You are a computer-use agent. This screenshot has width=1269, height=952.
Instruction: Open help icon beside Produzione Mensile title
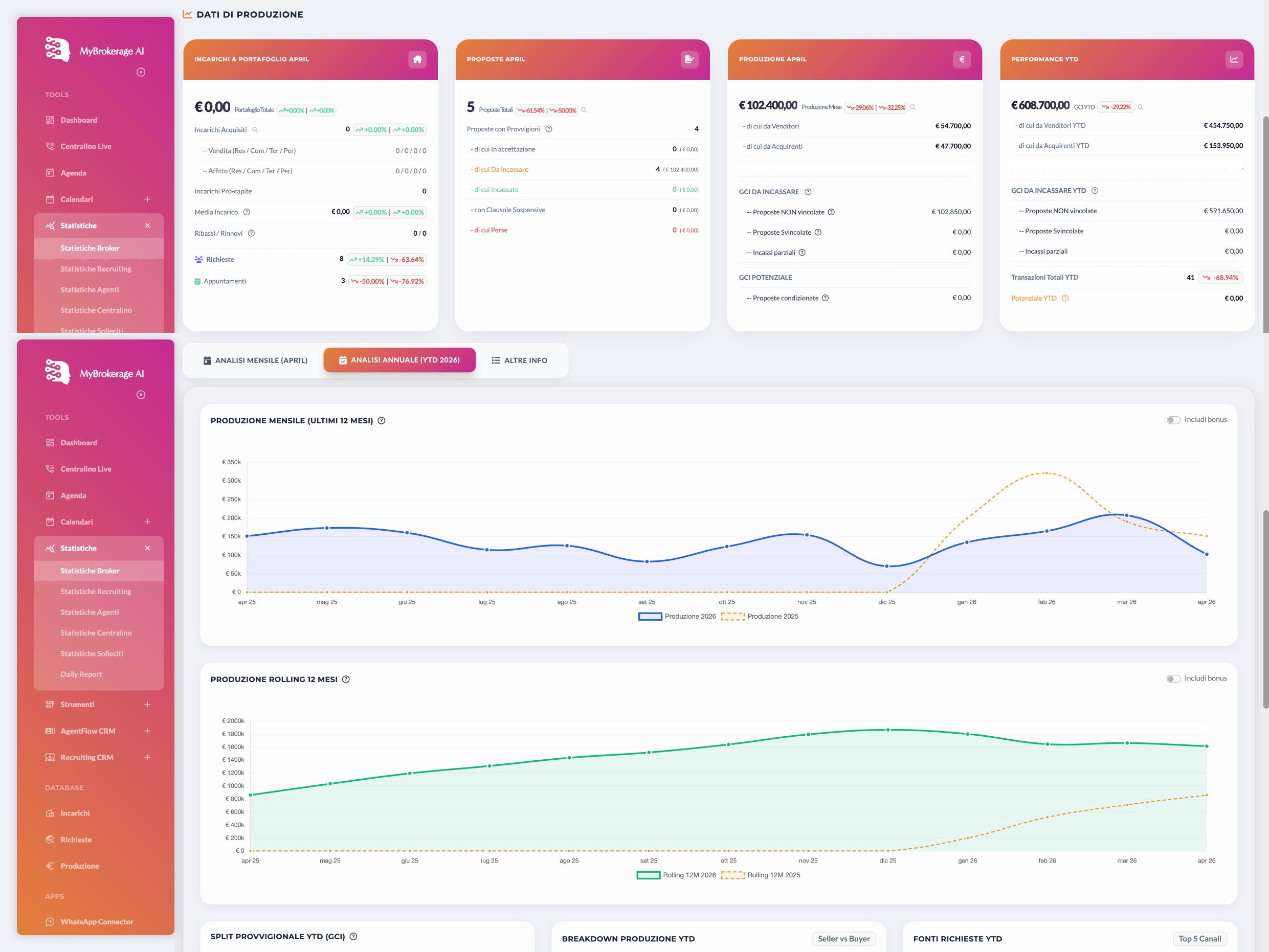click(381, 420)
